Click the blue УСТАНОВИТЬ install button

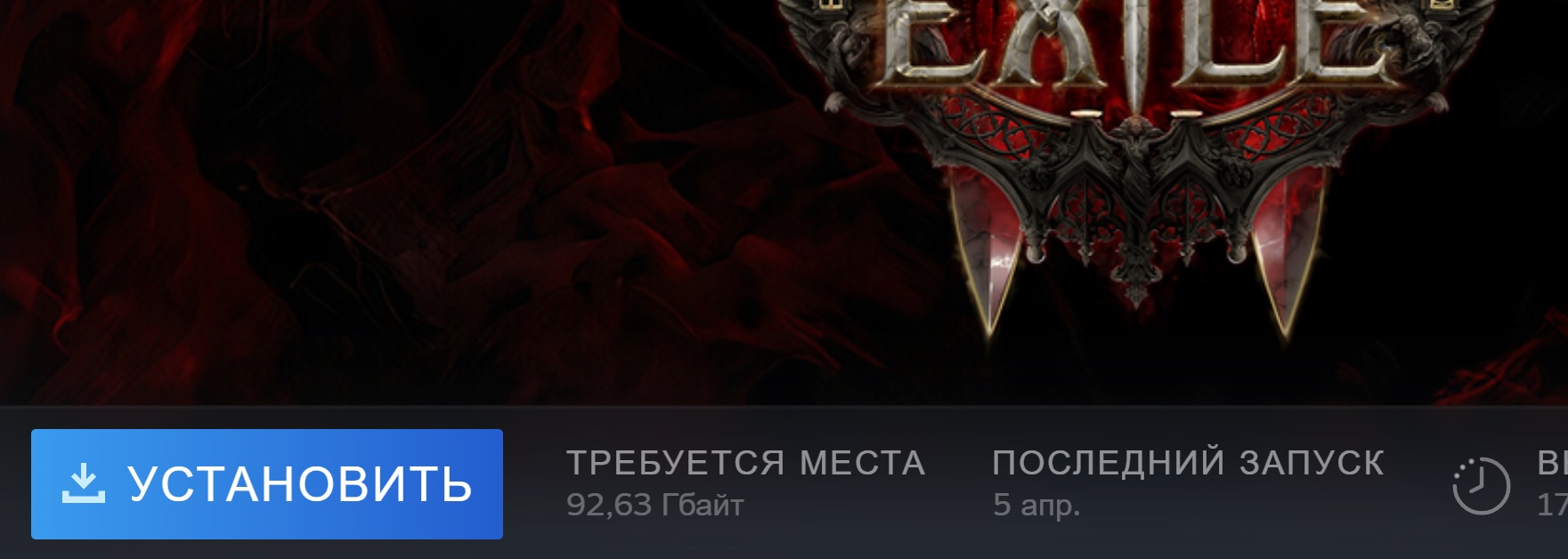267,484
